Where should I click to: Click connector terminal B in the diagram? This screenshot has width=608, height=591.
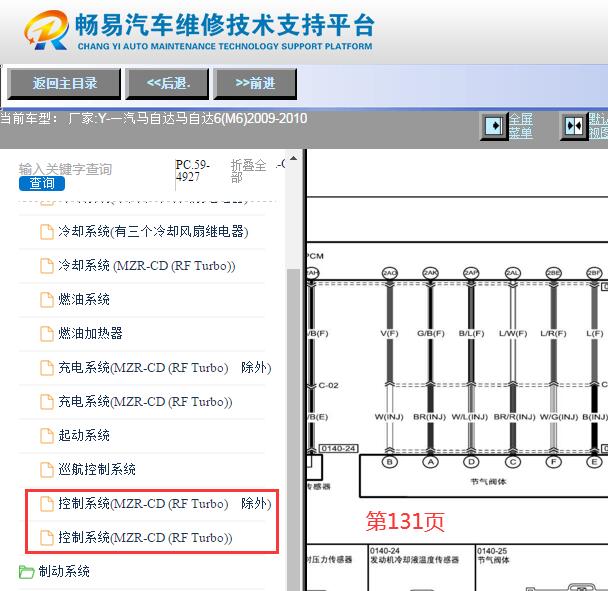point(390,462)
